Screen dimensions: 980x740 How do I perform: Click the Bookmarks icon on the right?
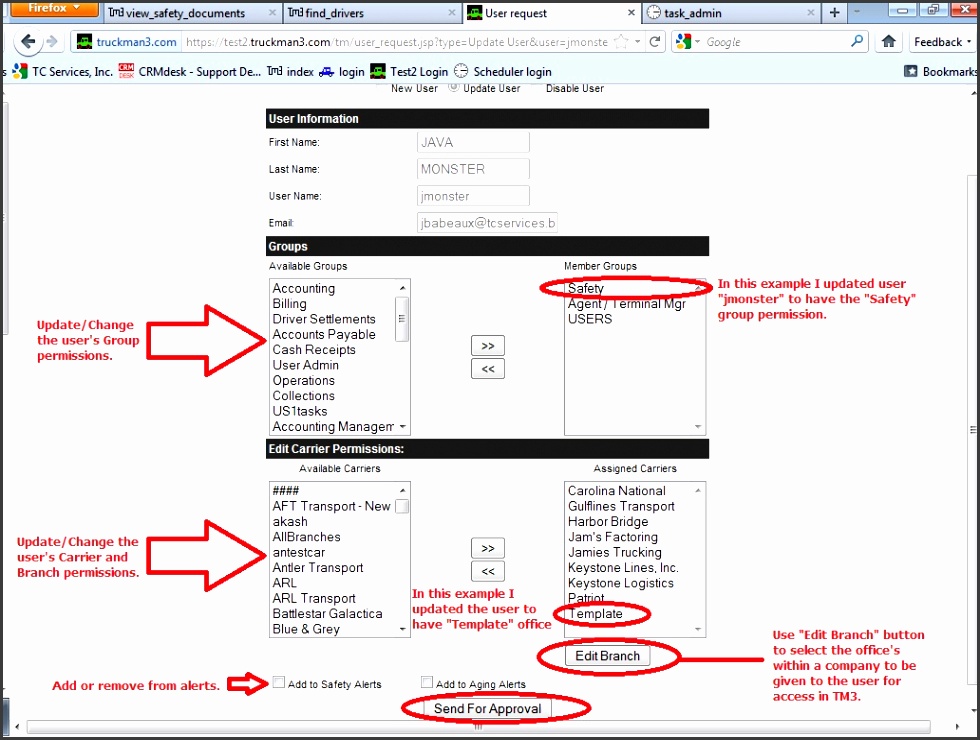coord(909,71)
